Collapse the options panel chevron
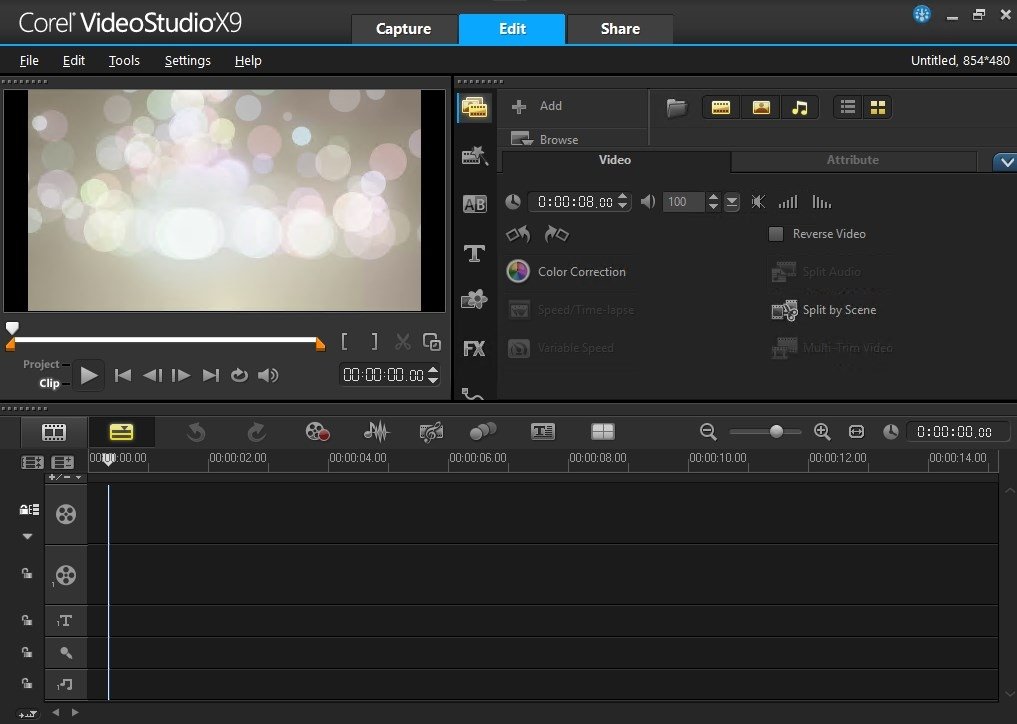The width and height of the screenshot is (1017, 724). (1005, 162)
